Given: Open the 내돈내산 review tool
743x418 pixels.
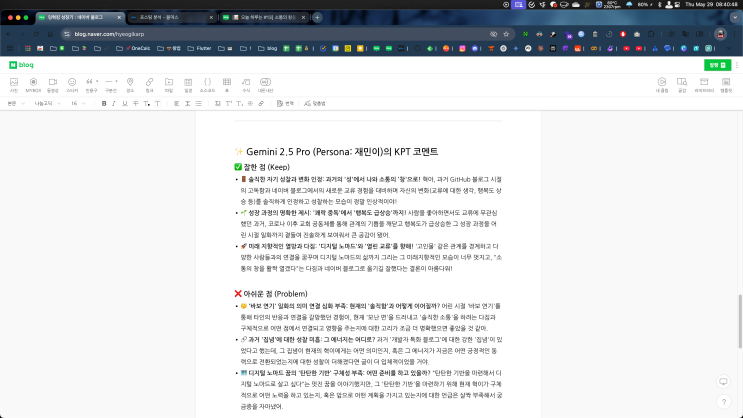Looking at the screenshot, I should 265,85.
